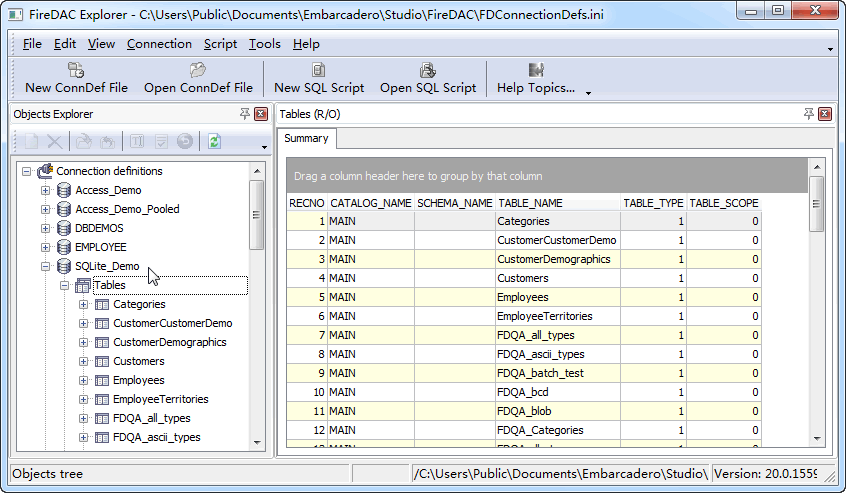Sort by the CATALOG_NAME column header
Image resolution: width=846 pixels, height=493 pixels.
click(371, 203)
